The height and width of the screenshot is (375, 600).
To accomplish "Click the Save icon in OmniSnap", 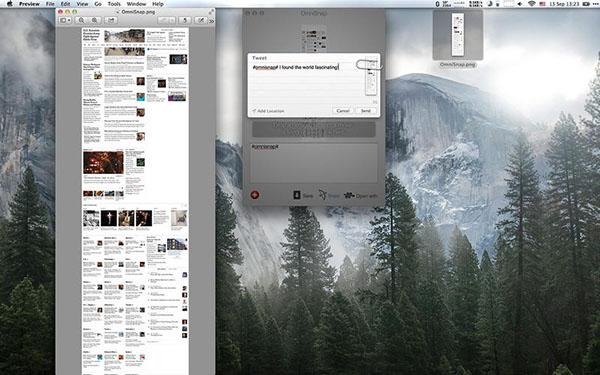I will tap(297, 195).
